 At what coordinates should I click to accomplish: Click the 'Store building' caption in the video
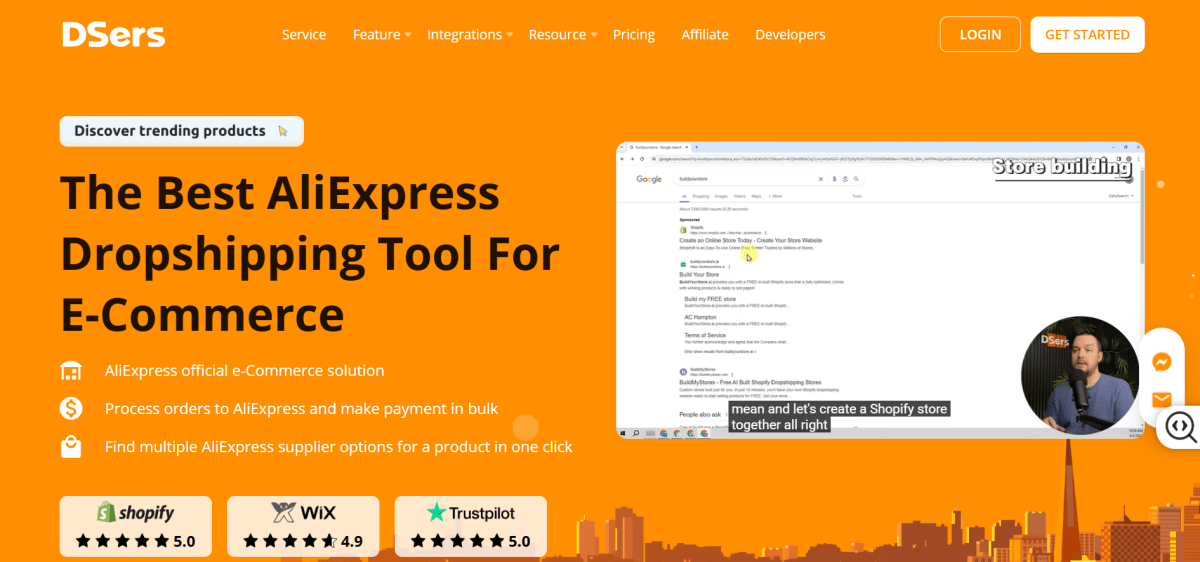click(x=1062, y=167)
